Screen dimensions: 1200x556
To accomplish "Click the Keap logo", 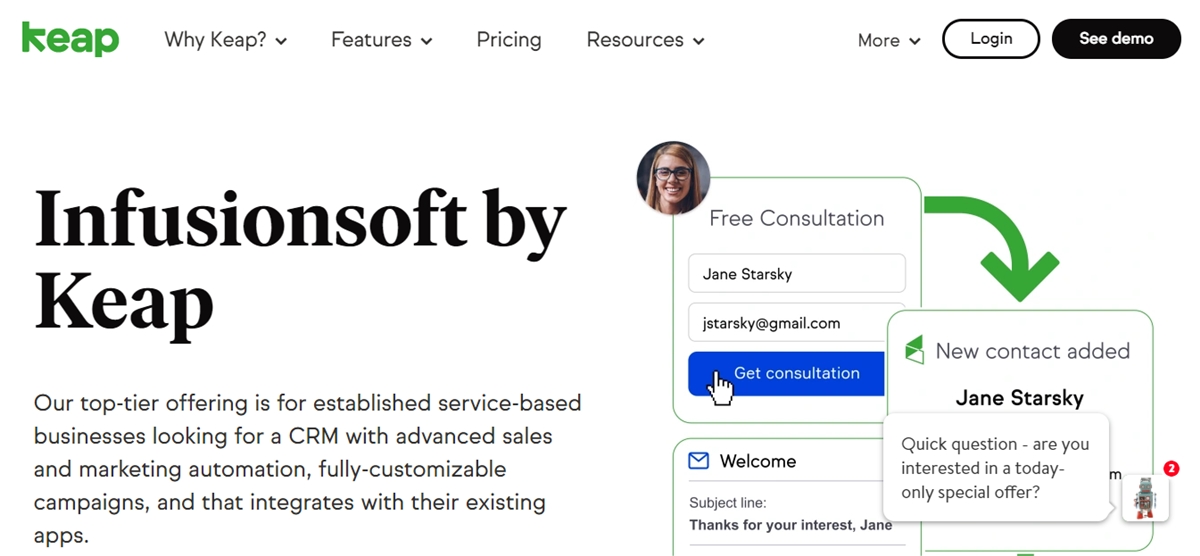I will [x=70, y=39].
